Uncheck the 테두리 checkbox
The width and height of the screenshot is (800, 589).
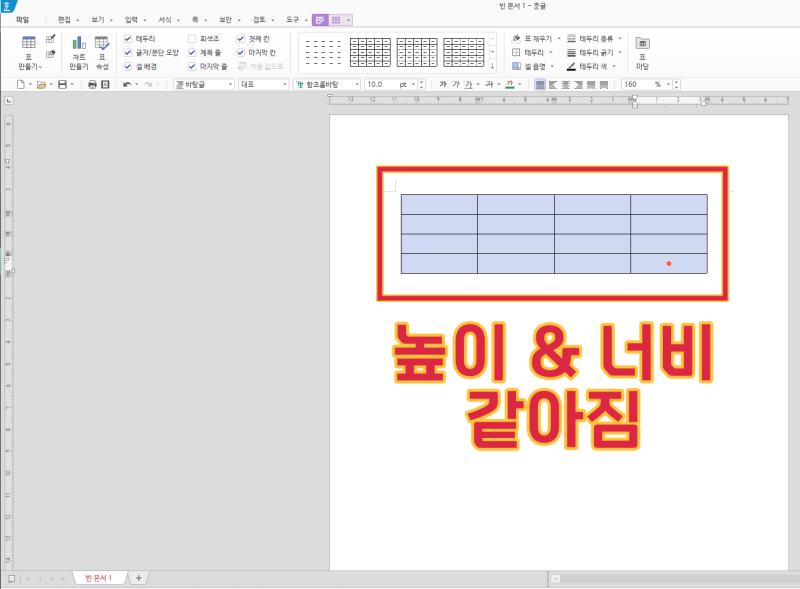tap(127, 38)
